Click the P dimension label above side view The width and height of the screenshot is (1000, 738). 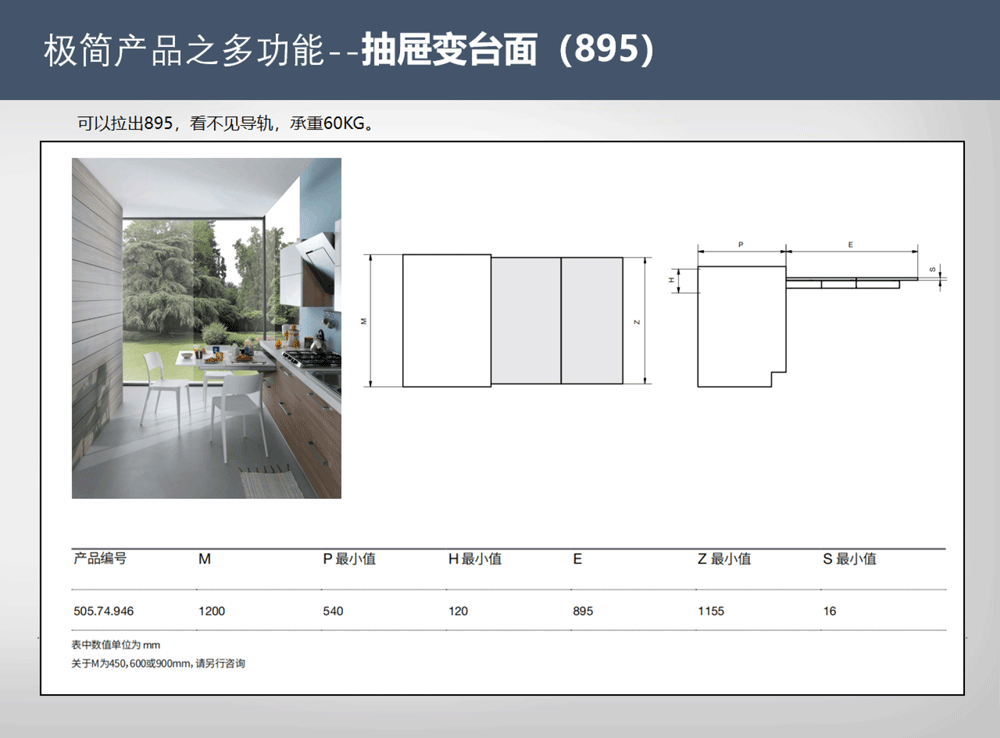[x=740, y=244]
